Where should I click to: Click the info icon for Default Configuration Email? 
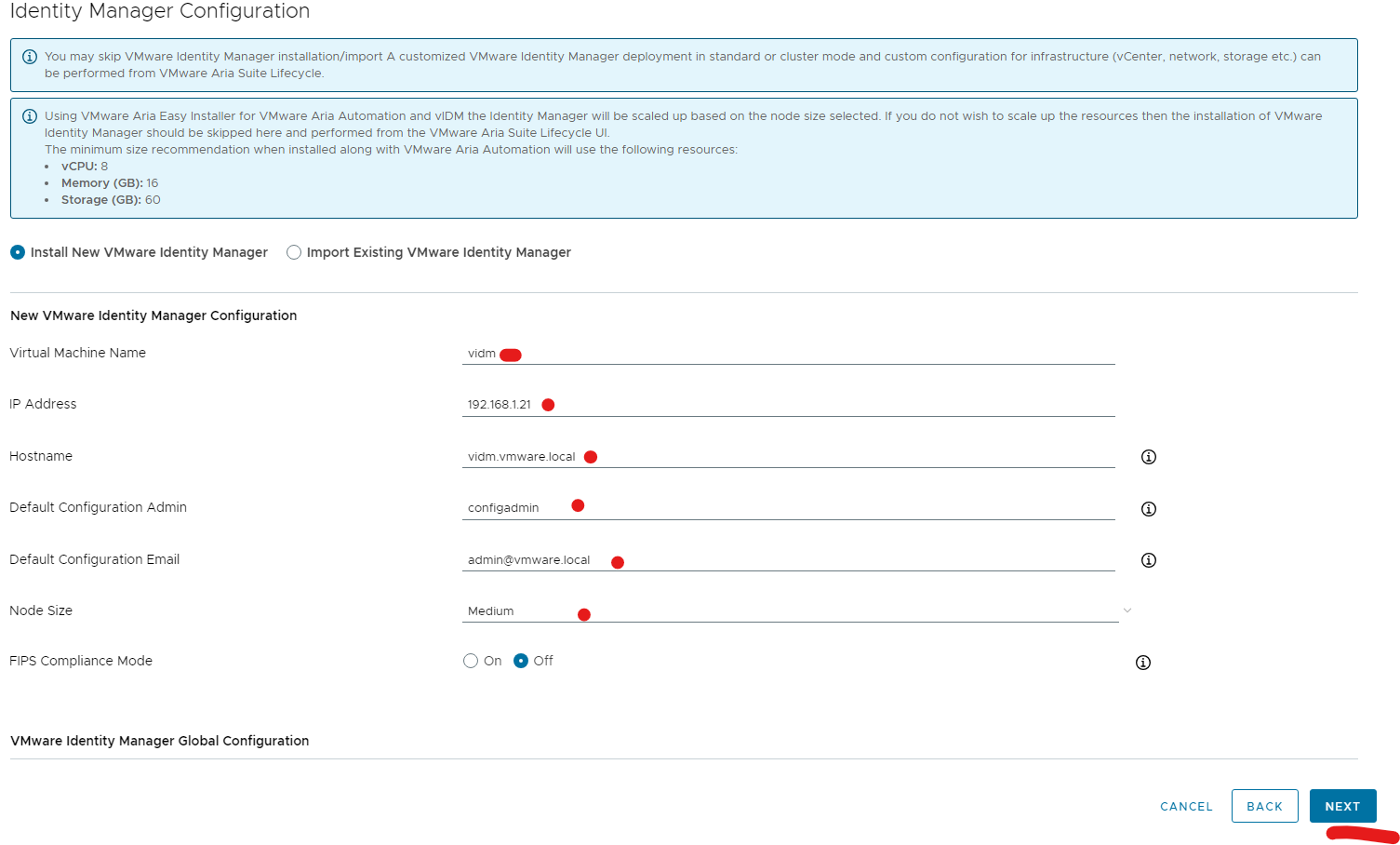pos(1149,560)
